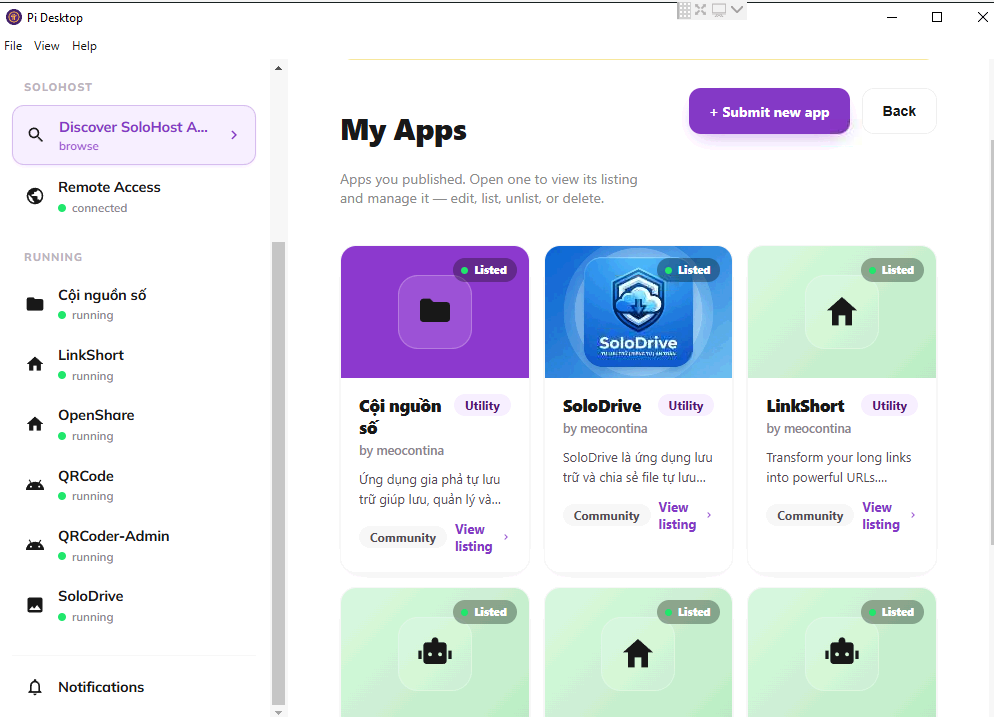Viewport: 994px width, 717px height.
Task: Click the Pi Desktop app logo icon
Action: [13, 17]
